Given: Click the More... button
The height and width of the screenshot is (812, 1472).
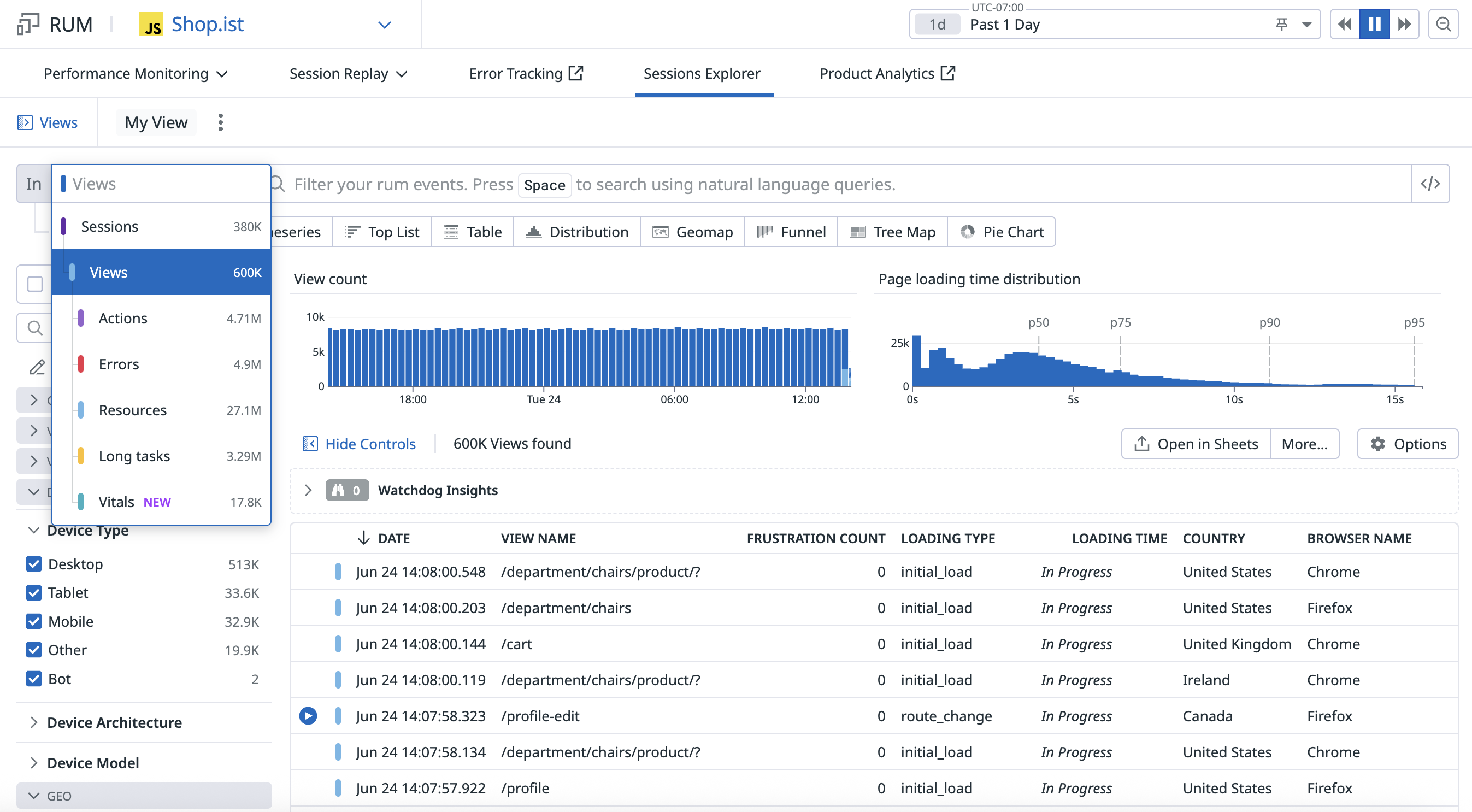Looking at the screenshot, I should tap(1305, 444).
